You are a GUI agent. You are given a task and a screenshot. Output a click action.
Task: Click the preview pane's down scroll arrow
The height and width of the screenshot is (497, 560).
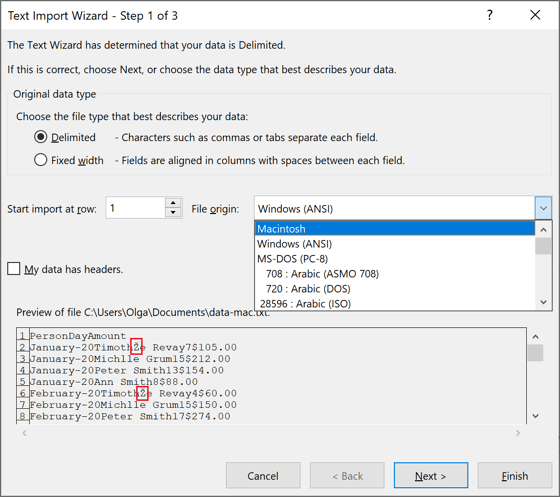click(x=535, y=416)
